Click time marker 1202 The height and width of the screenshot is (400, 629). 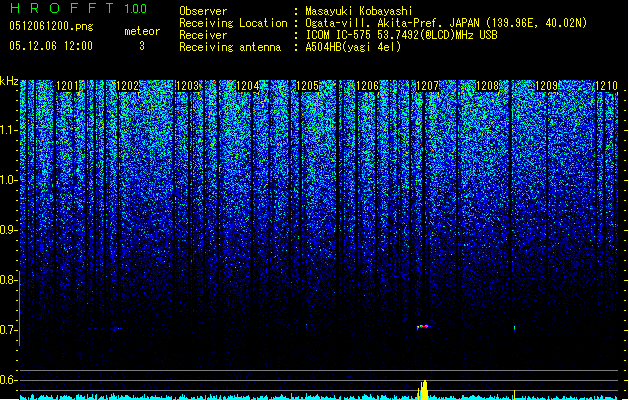[x=128, y=86]
